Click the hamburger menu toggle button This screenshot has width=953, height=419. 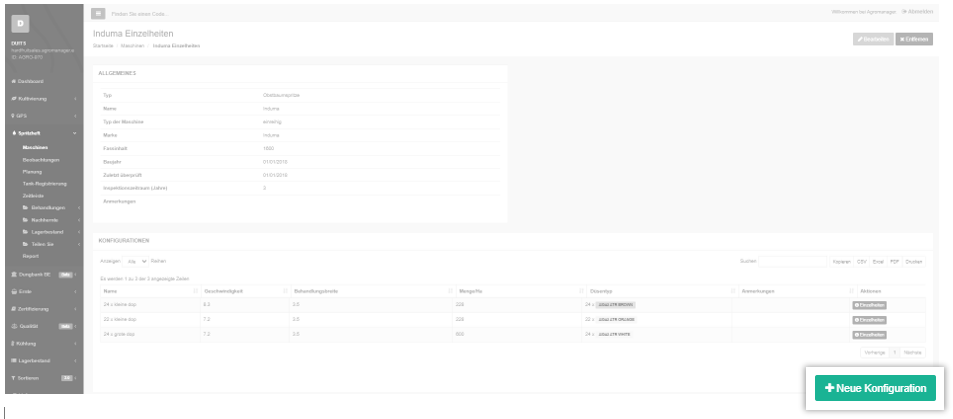click(98, 13)
